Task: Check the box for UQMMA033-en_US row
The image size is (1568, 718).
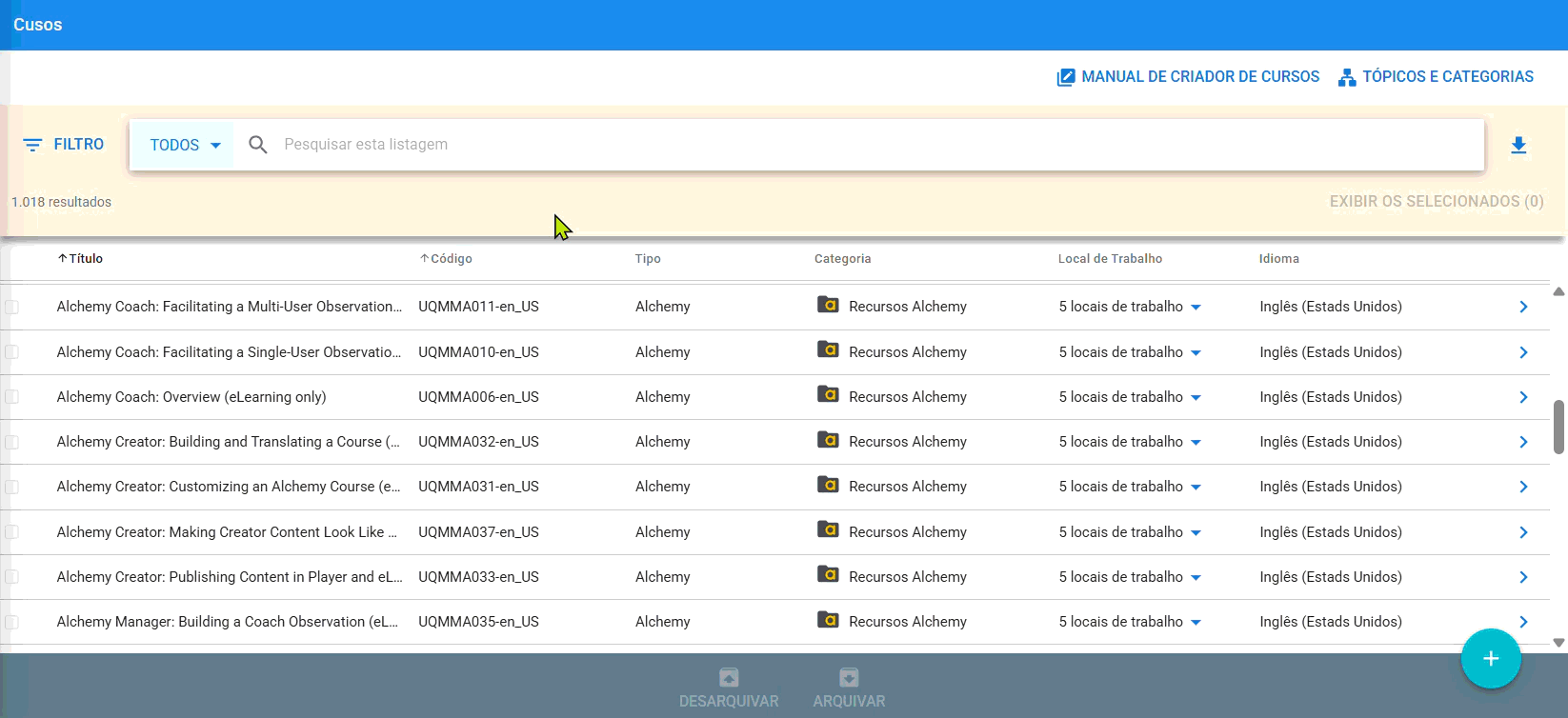Action: [x=11, y=577]
